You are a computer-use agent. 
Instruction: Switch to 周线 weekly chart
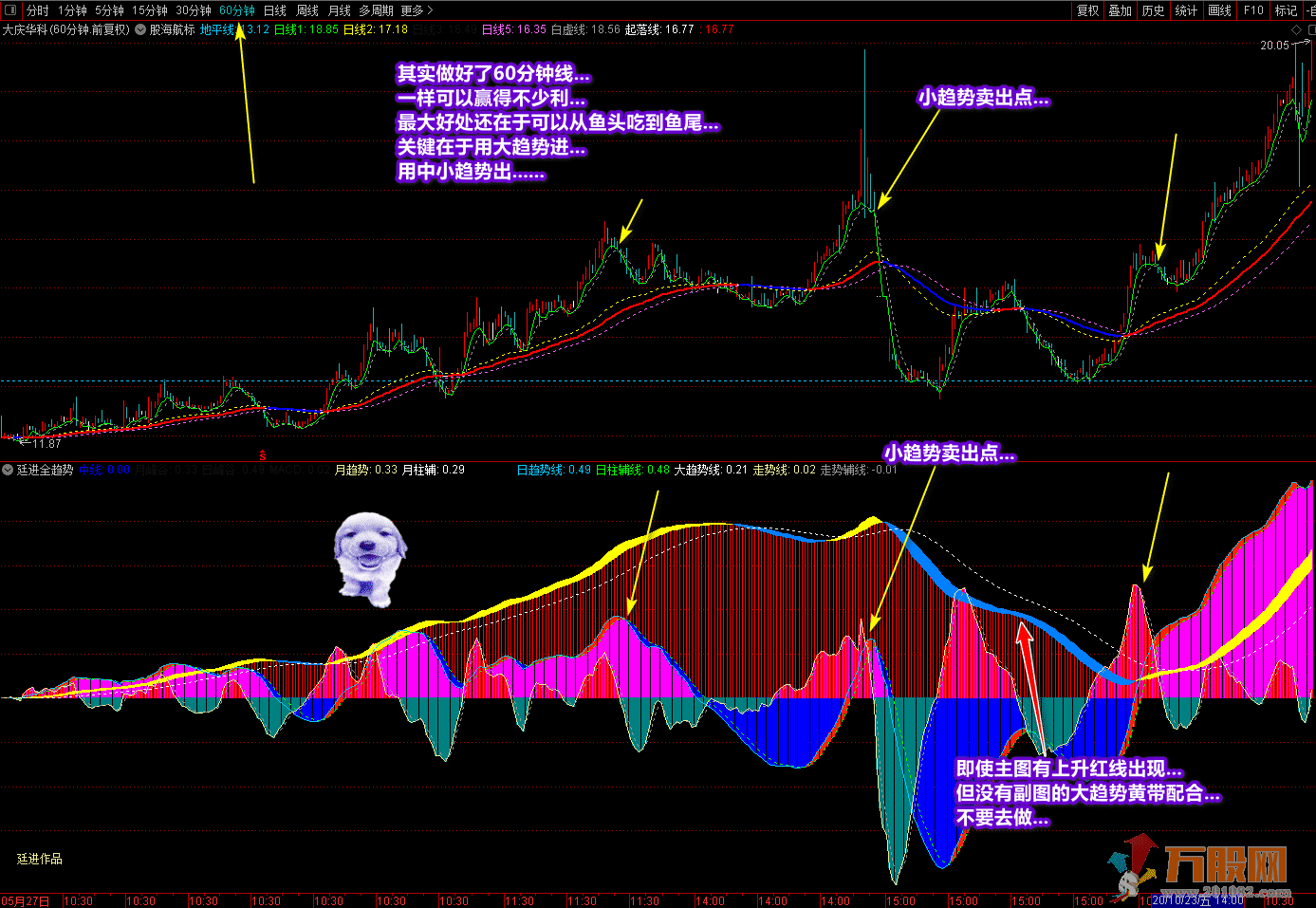307,10
